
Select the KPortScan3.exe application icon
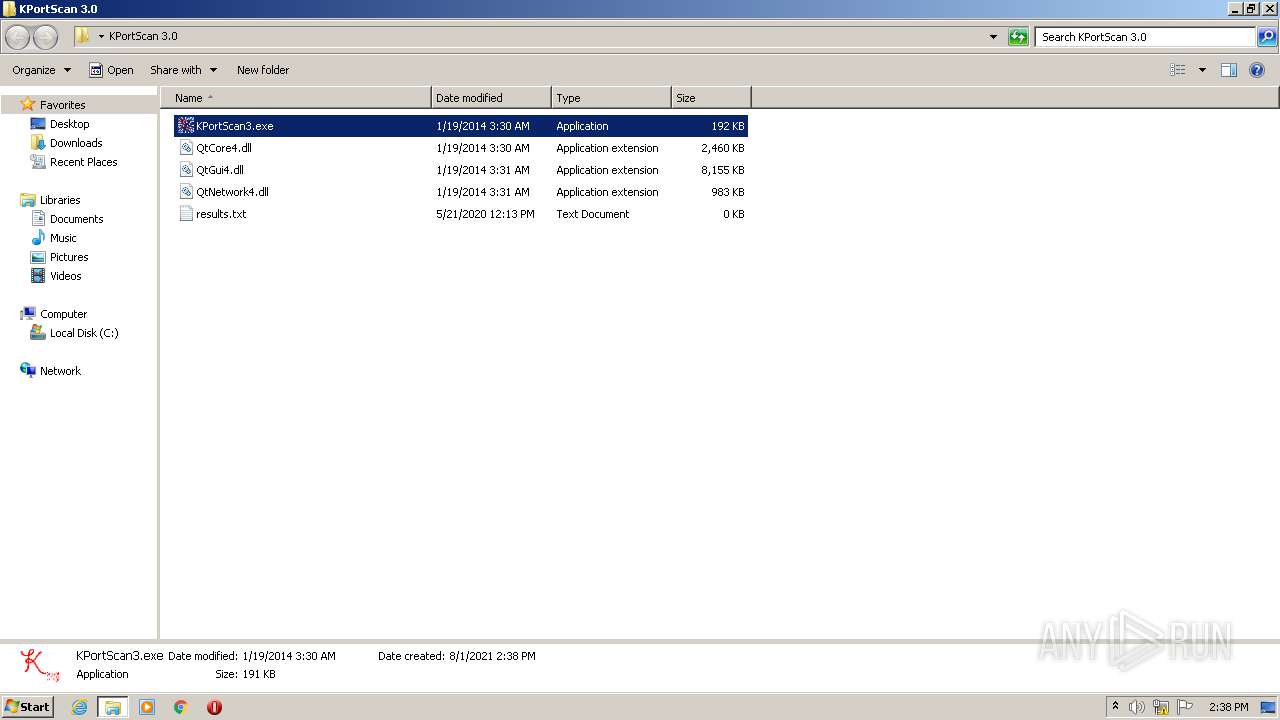click(x=186, y=126)
